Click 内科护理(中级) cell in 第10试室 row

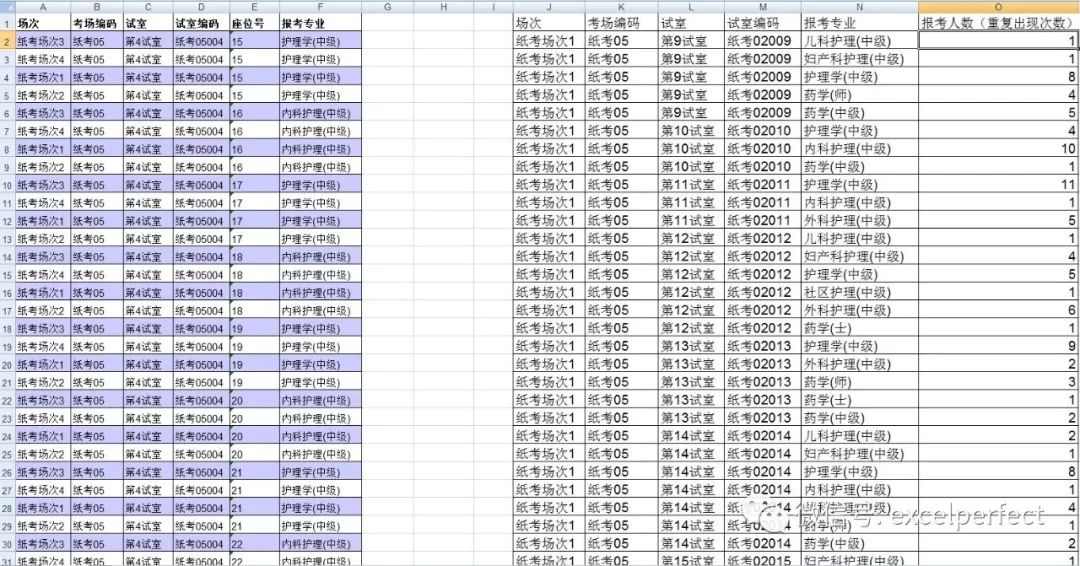(x=860, y=148)
